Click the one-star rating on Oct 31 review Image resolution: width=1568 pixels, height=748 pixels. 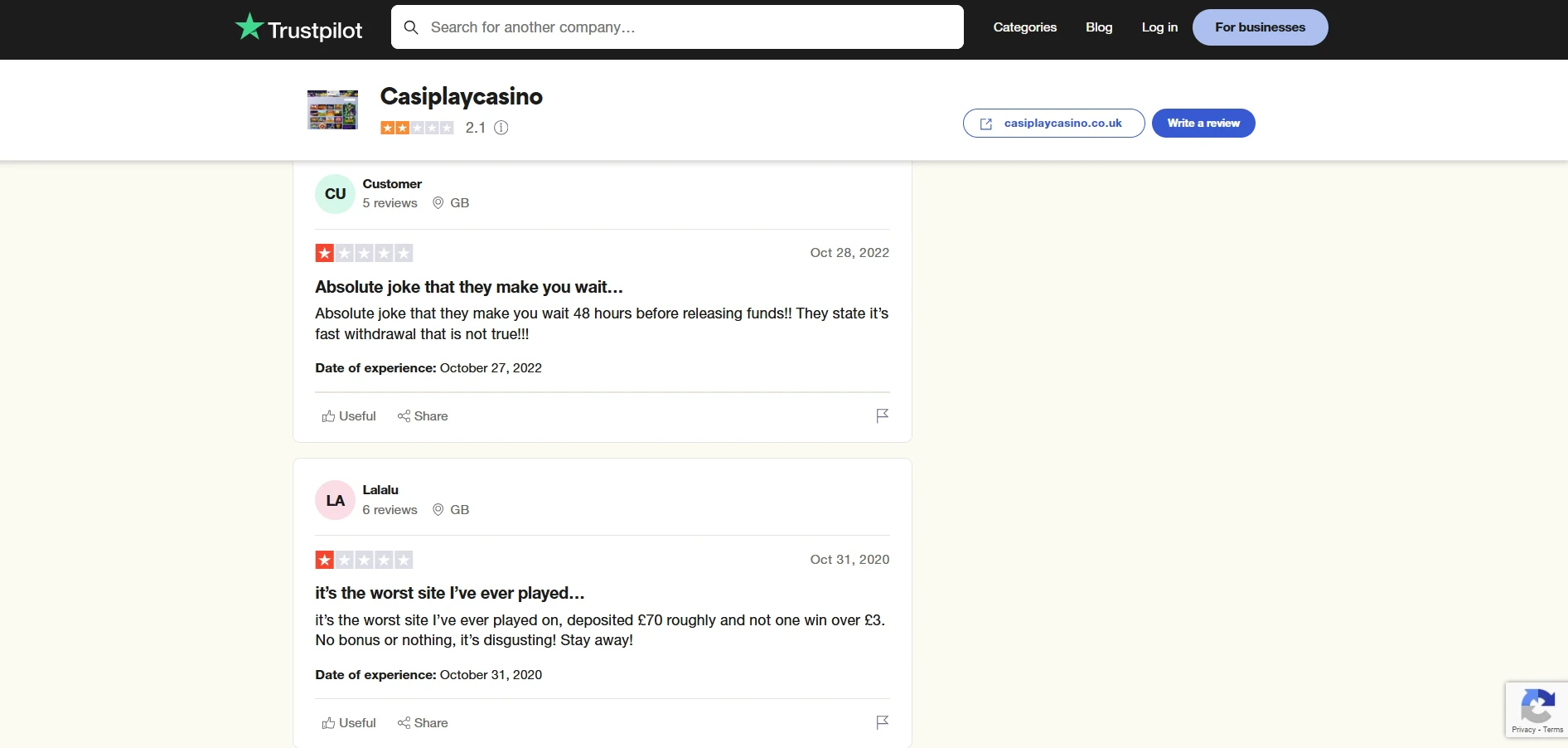364,560
